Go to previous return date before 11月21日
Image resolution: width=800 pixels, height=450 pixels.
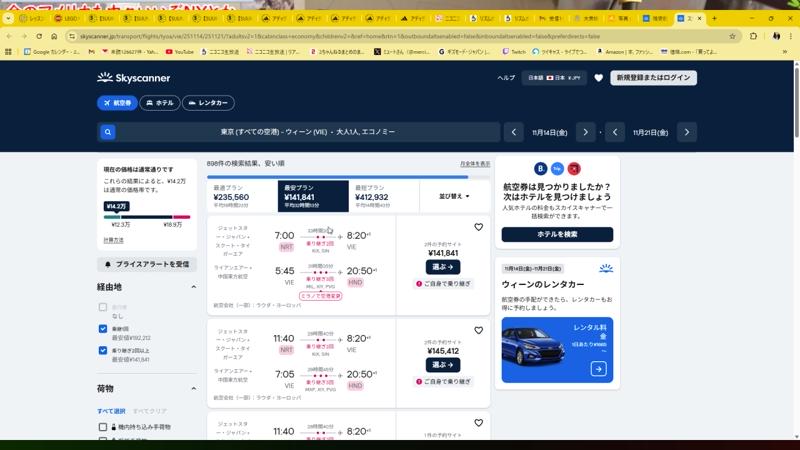(x=615, y=132)
